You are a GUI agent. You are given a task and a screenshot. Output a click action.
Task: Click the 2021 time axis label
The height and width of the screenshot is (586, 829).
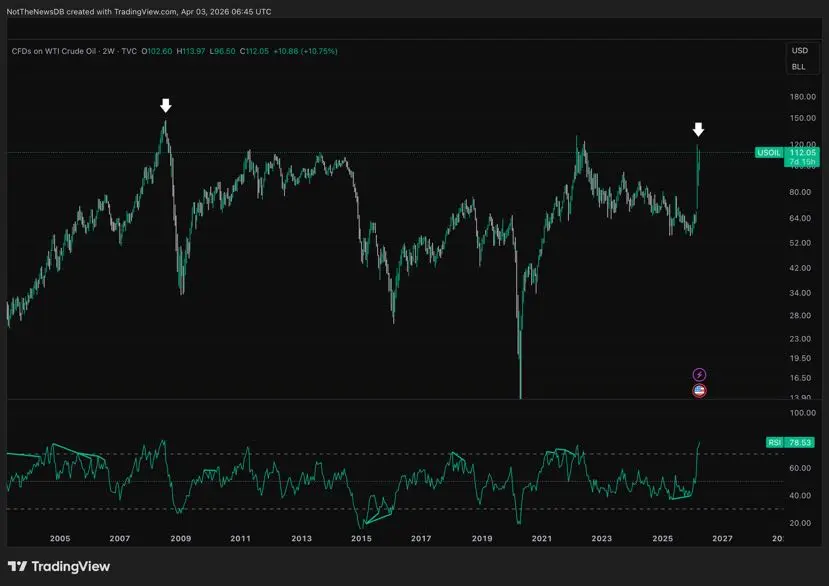point(541,538)
